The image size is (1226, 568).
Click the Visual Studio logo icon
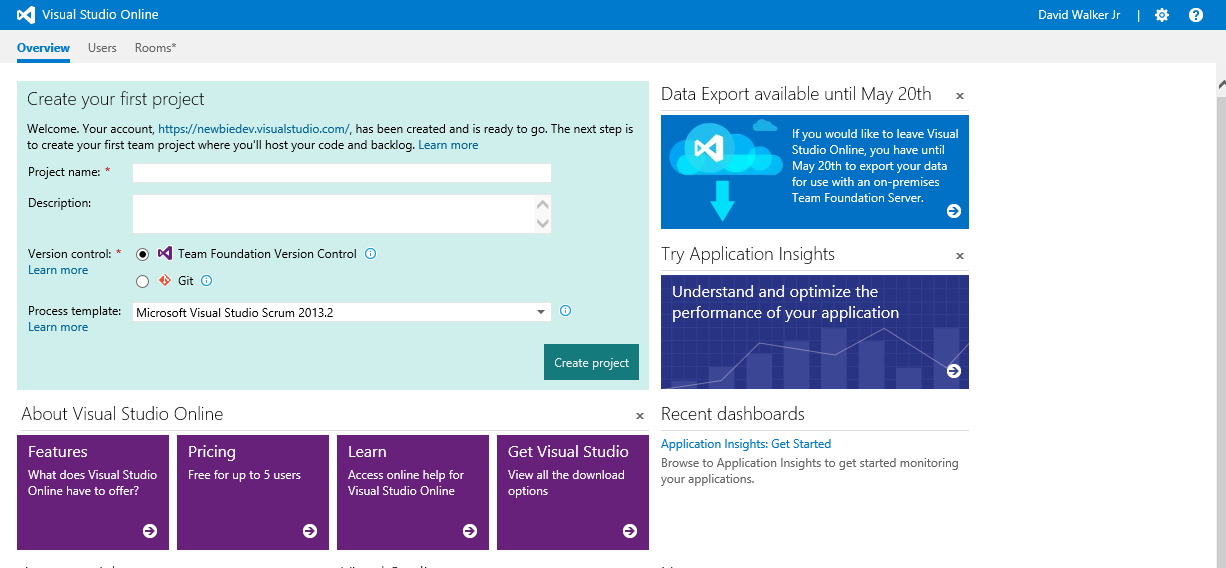tap(26, 15)
